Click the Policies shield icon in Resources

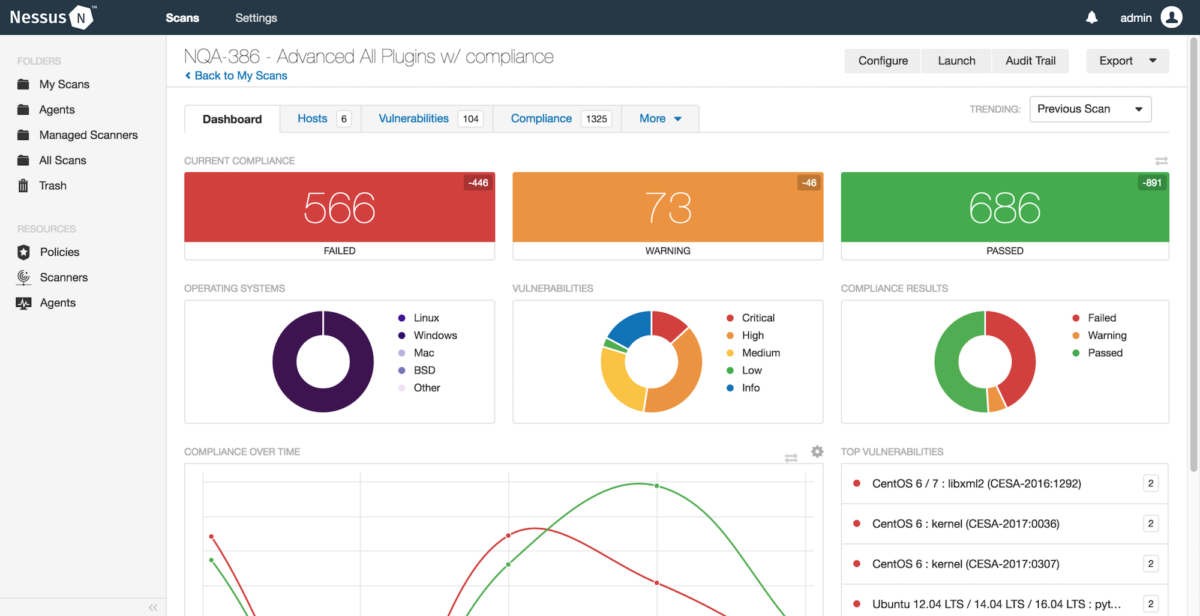[24, 252]
